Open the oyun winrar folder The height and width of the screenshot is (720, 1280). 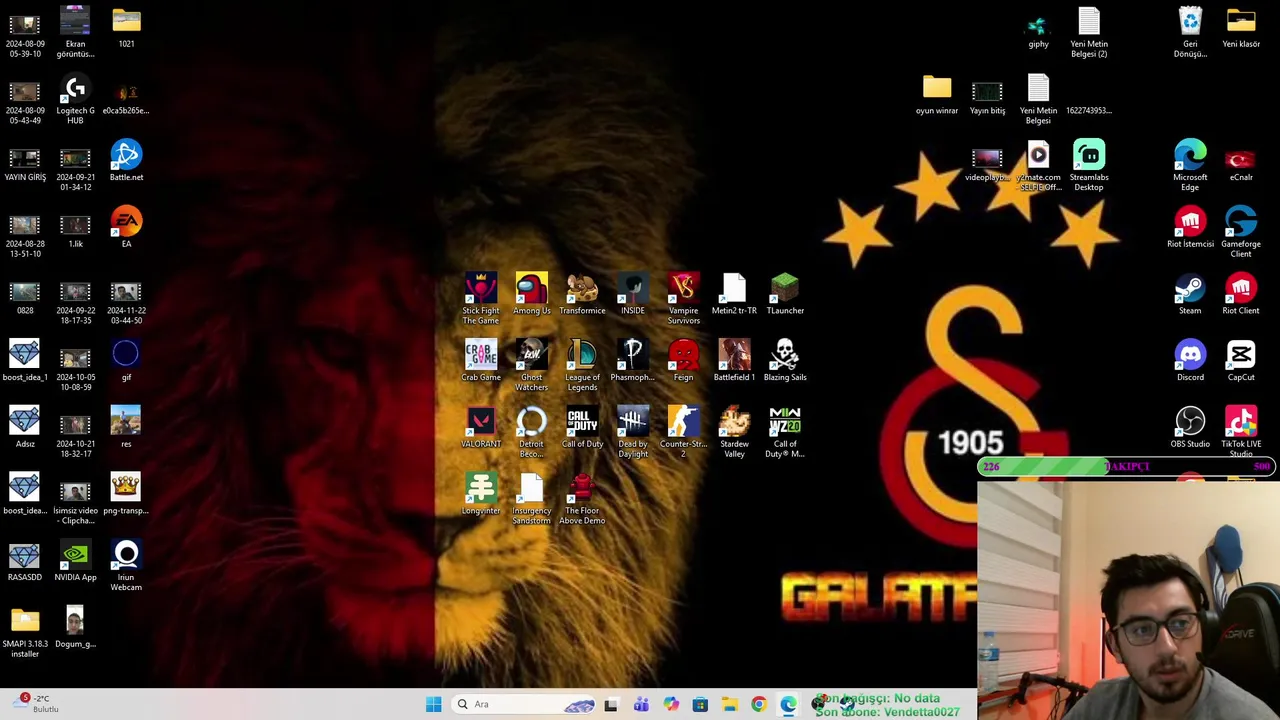click(x=937, y=94)
